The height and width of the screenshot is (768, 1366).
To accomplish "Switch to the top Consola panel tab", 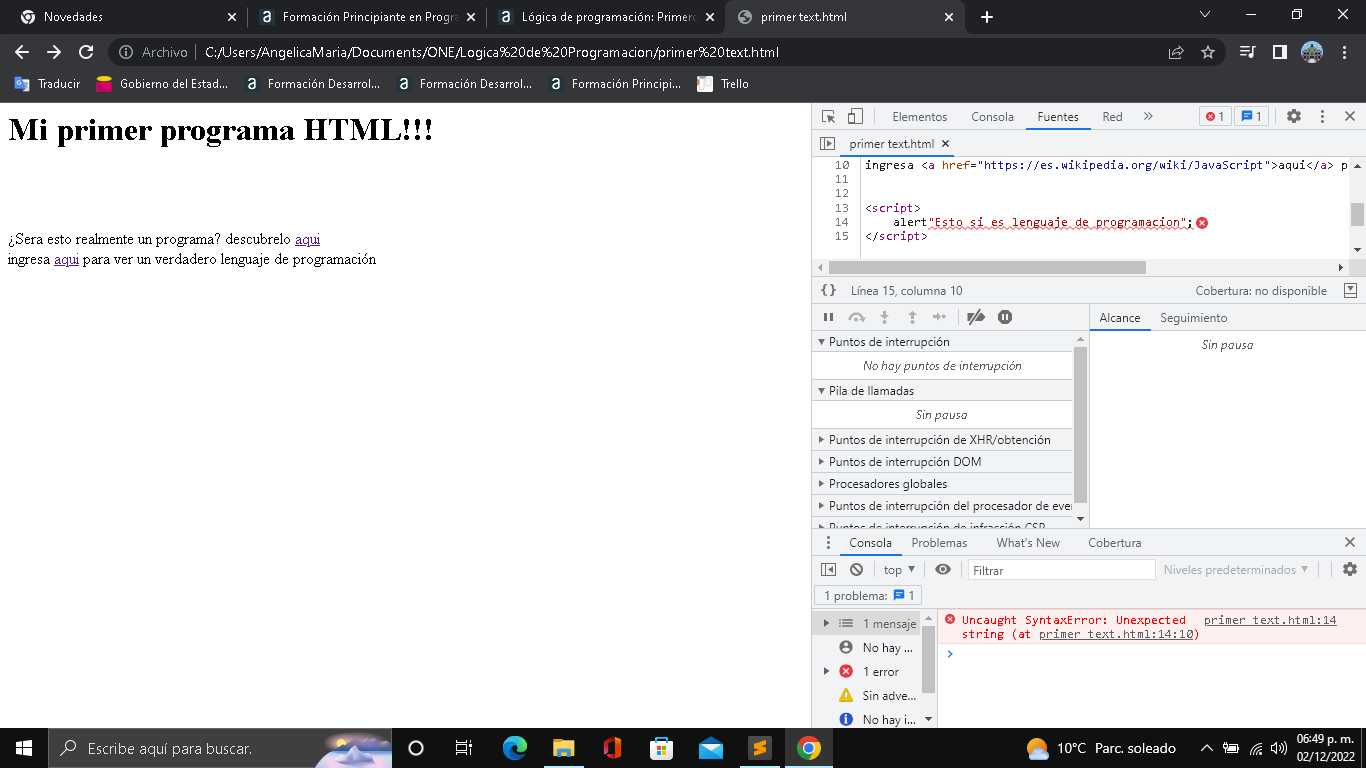I will coord(992,117).
